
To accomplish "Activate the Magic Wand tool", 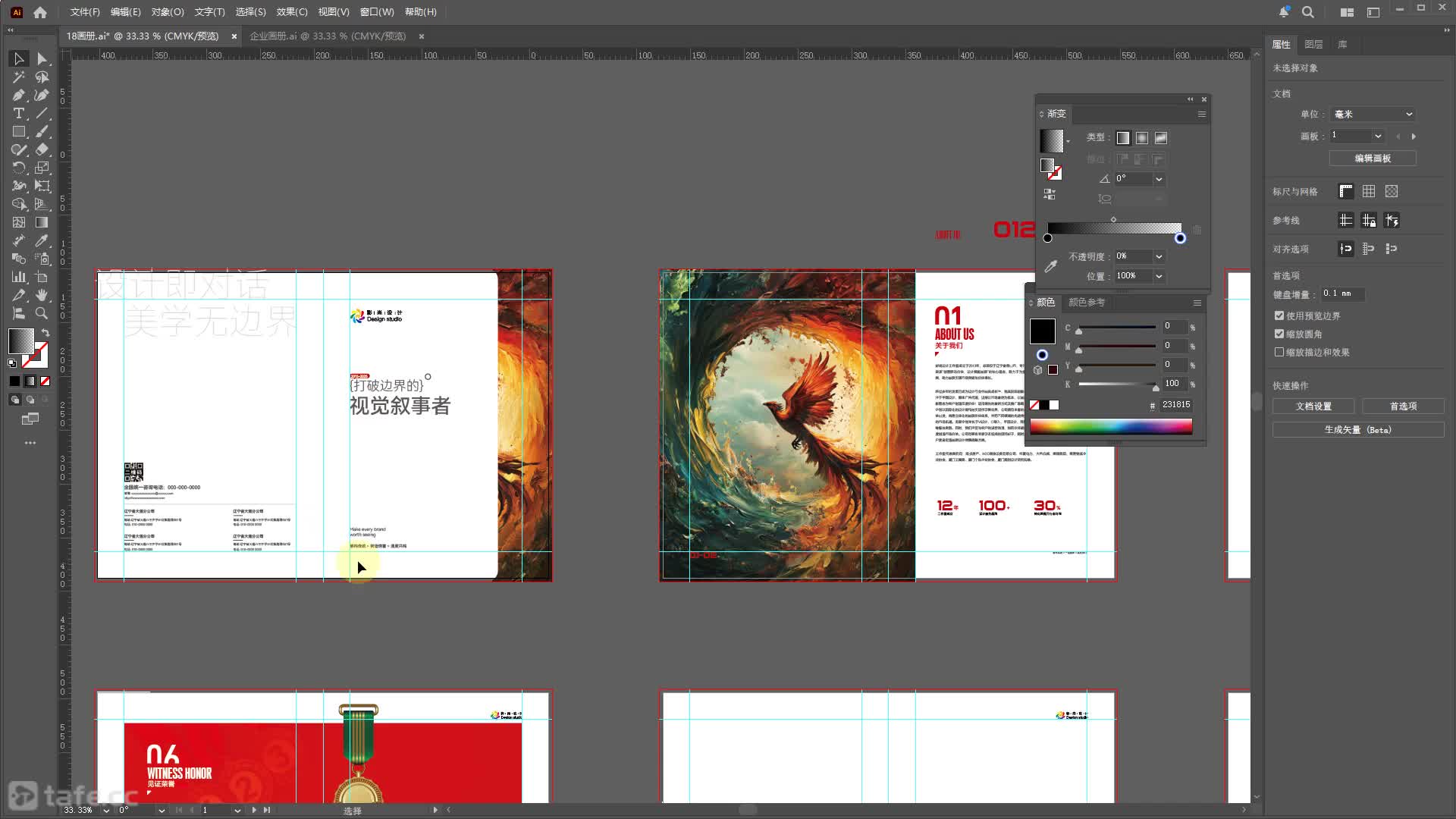I will 19,77.
